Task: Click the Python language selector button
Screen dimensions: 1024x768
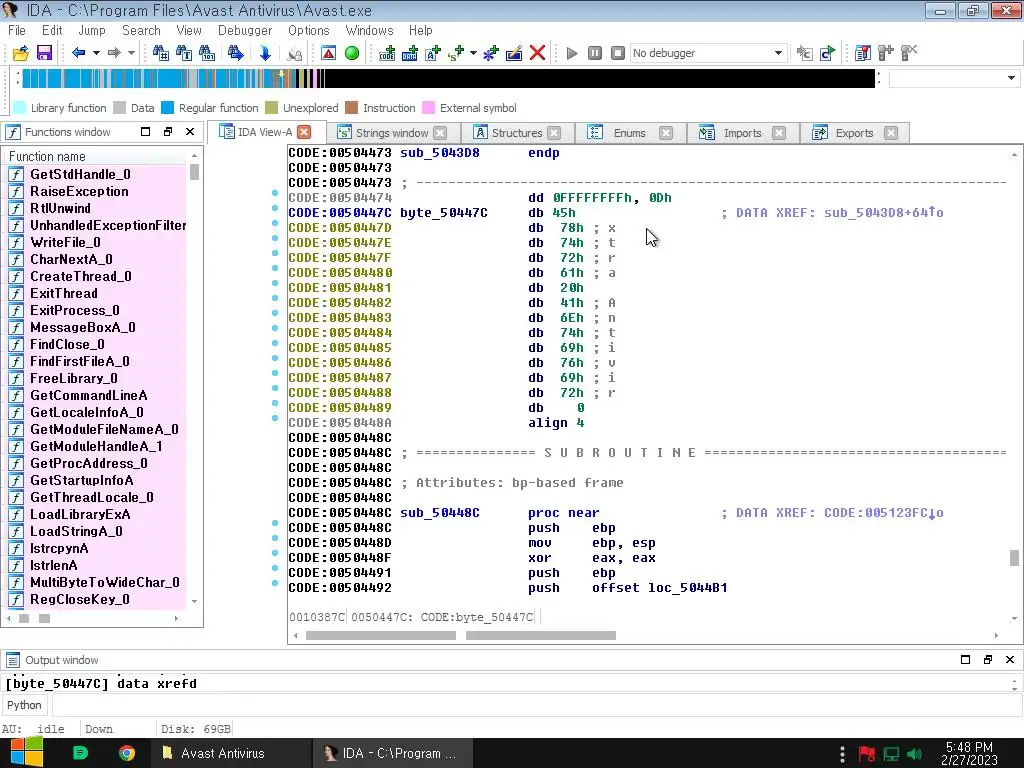Action: coord(24,705)
